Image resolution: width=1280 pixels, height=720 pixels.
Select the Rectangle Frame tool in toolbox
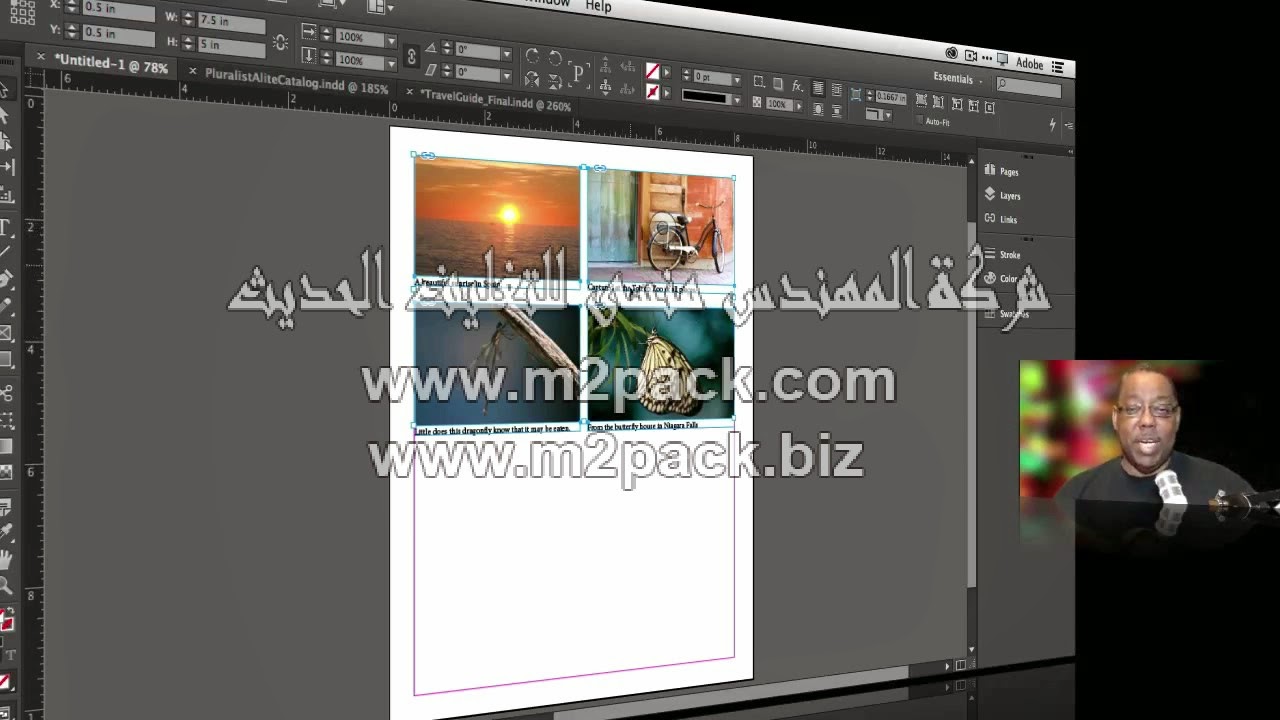click(x=6, y=333)
